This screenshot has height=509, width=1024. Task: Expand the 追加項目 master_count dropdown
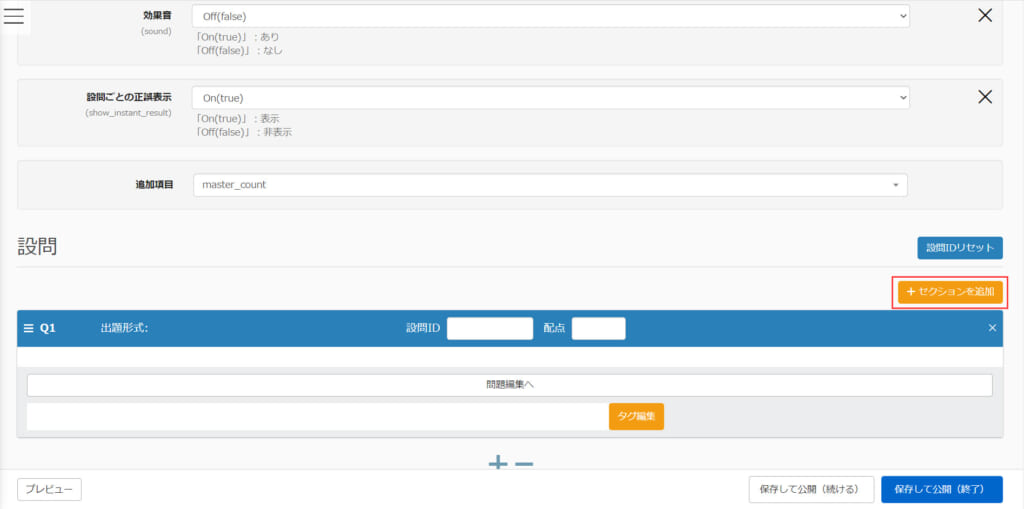[550, 185]
